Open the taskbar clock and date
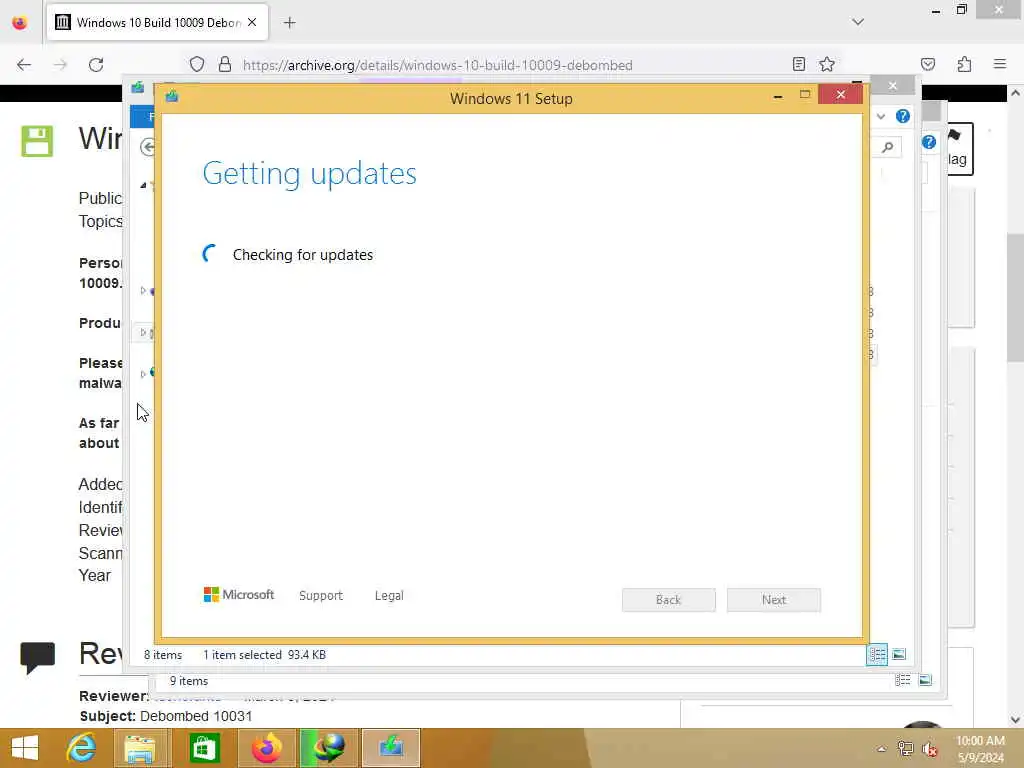The height and width of the screenshot is (768, 1024). pos(980,749)
